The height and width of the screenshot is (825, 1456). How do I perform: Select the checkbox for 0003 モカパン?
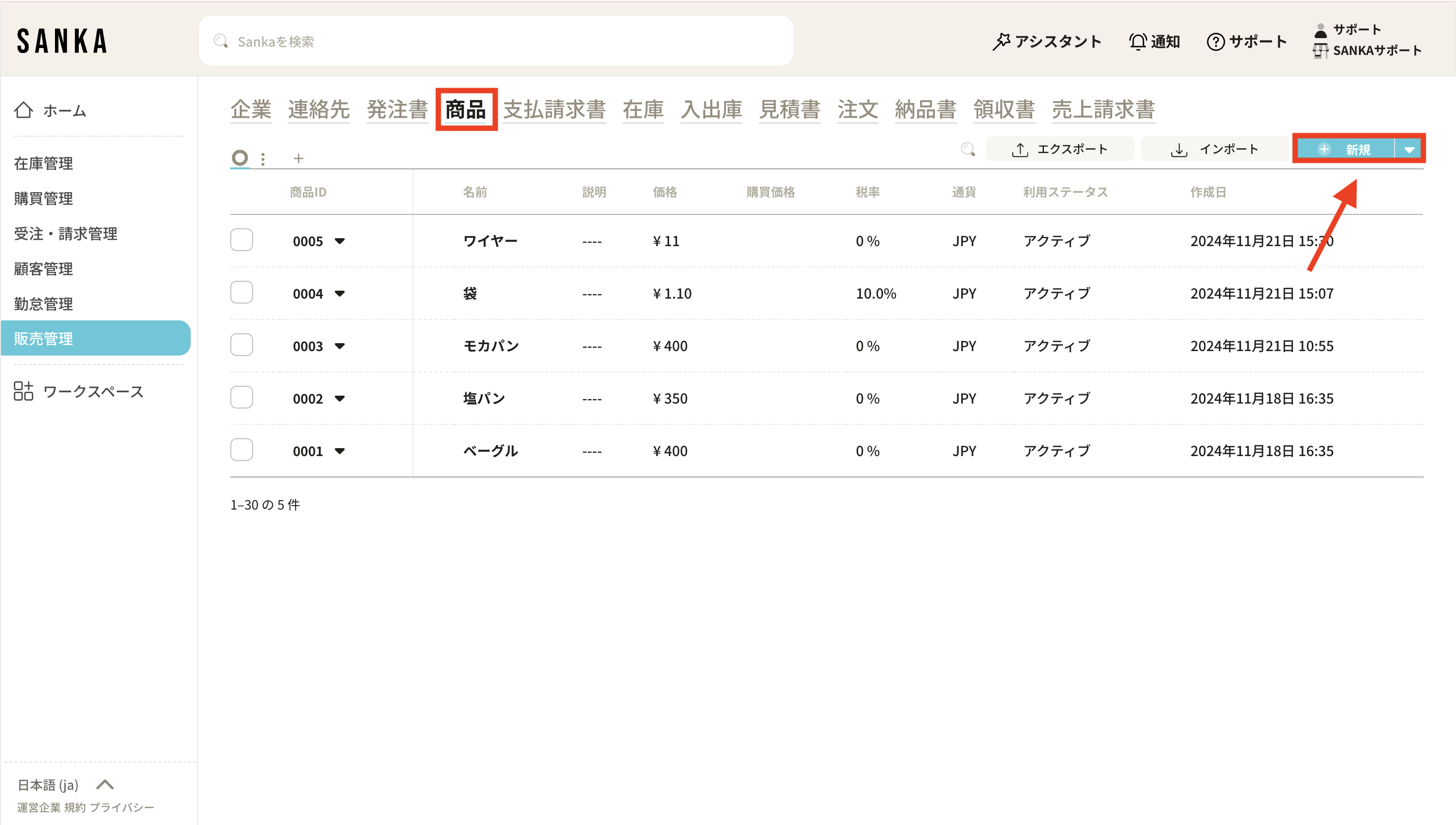[241, 345]
